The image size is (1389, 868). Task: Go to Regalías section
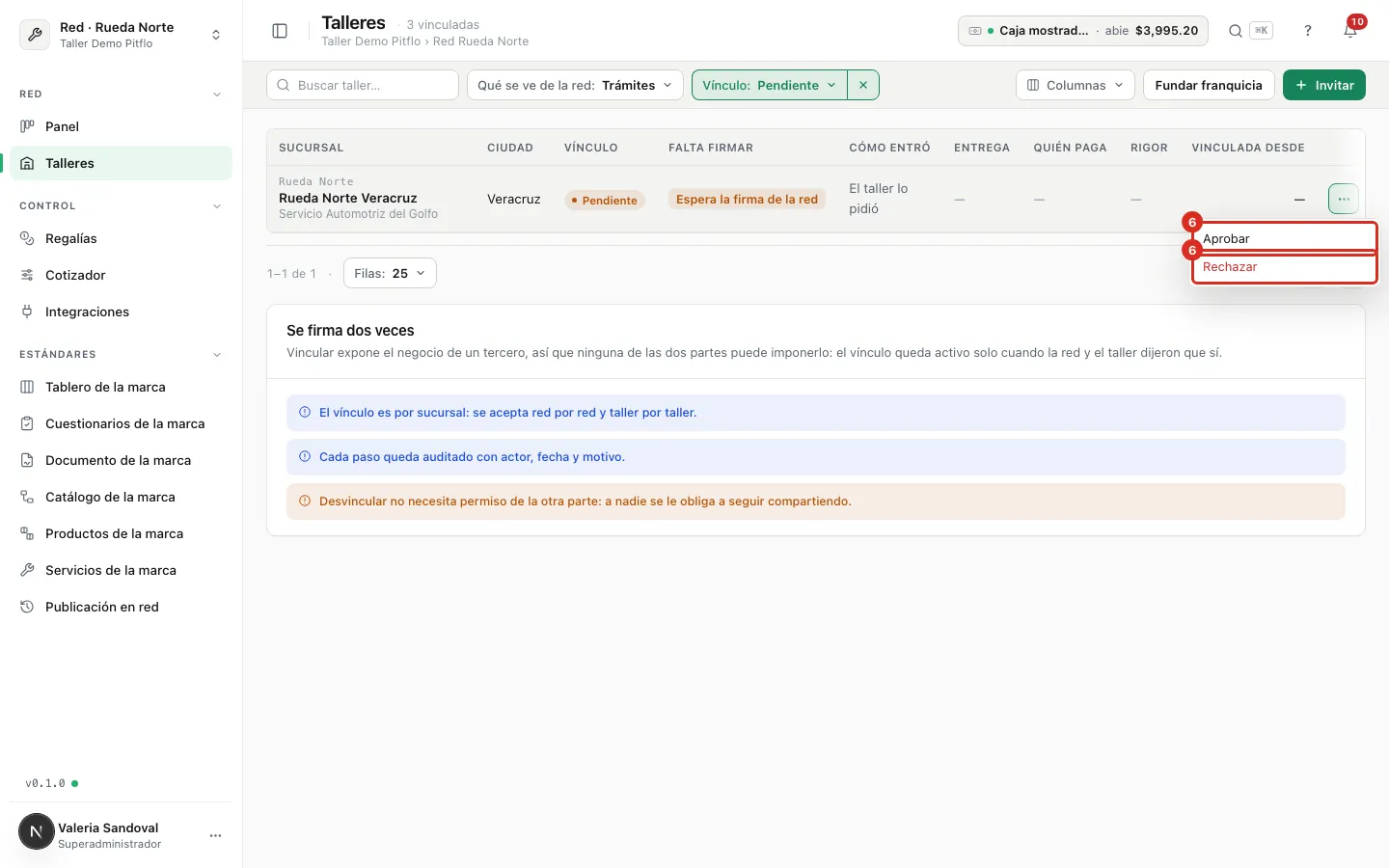click(x=121, y=238)
